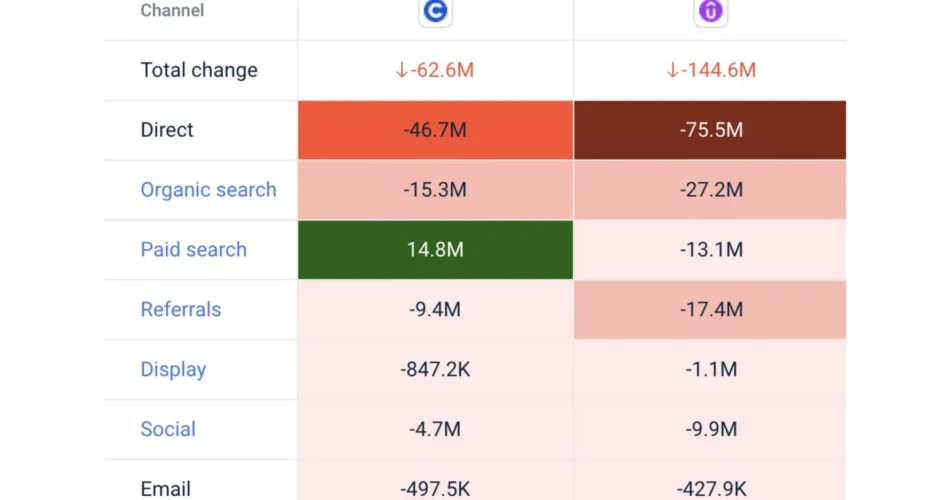Click the green 14.8M Paid search cell

435,250
